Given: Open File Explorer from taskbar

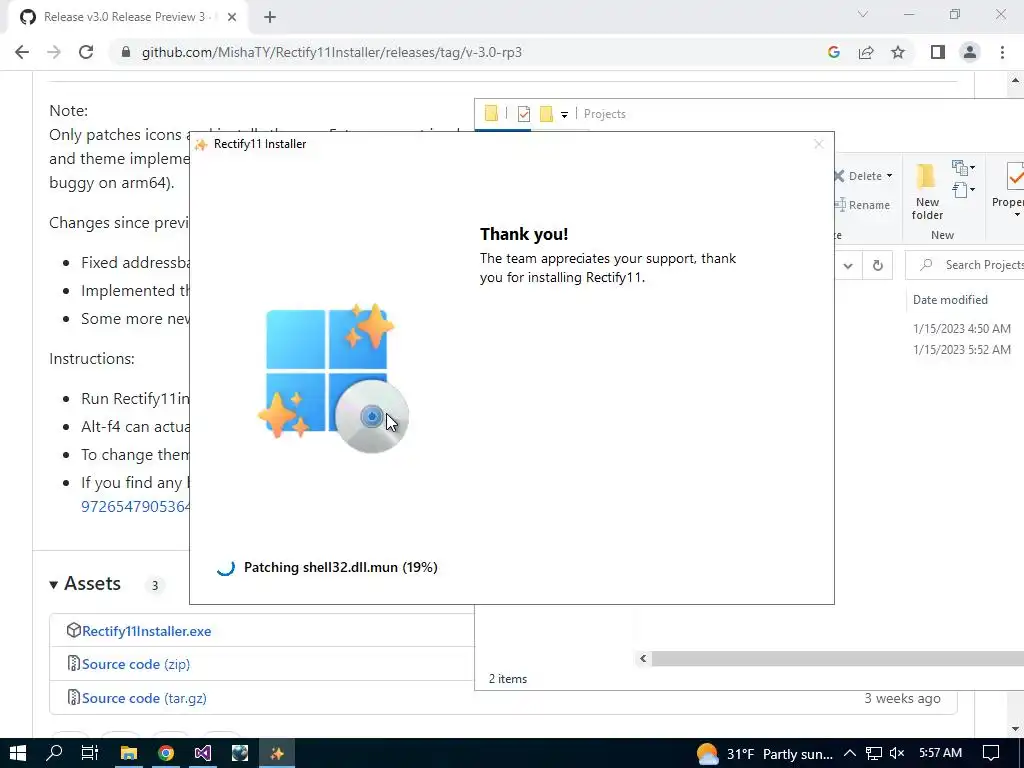Looking at the screenshot, I should (x=129, y=753).
